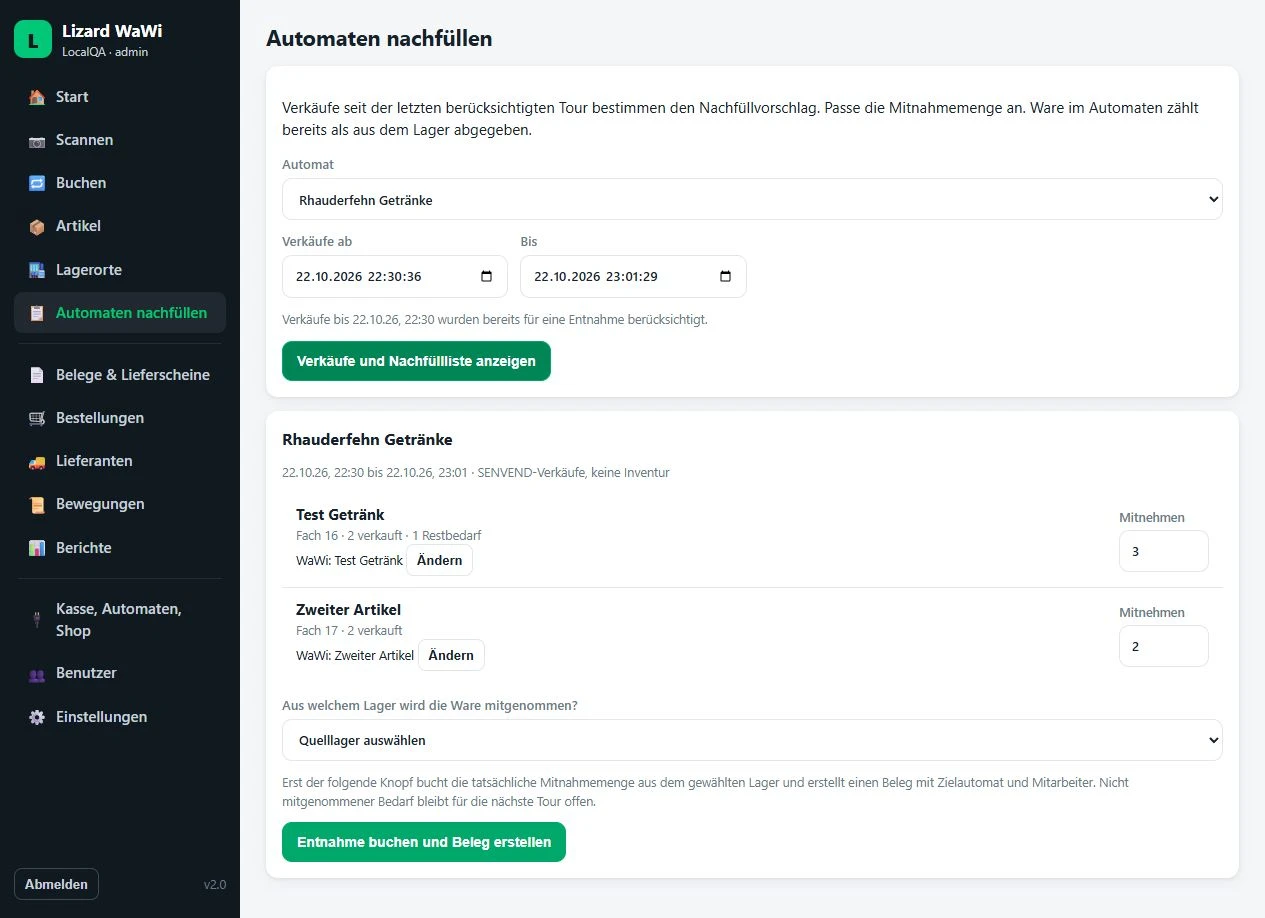Viewport: 1265px width, 918px height.
Task: Click Verkäufe und Nachfüllliste anzeigen button
Action: click(x=416, y=361)
